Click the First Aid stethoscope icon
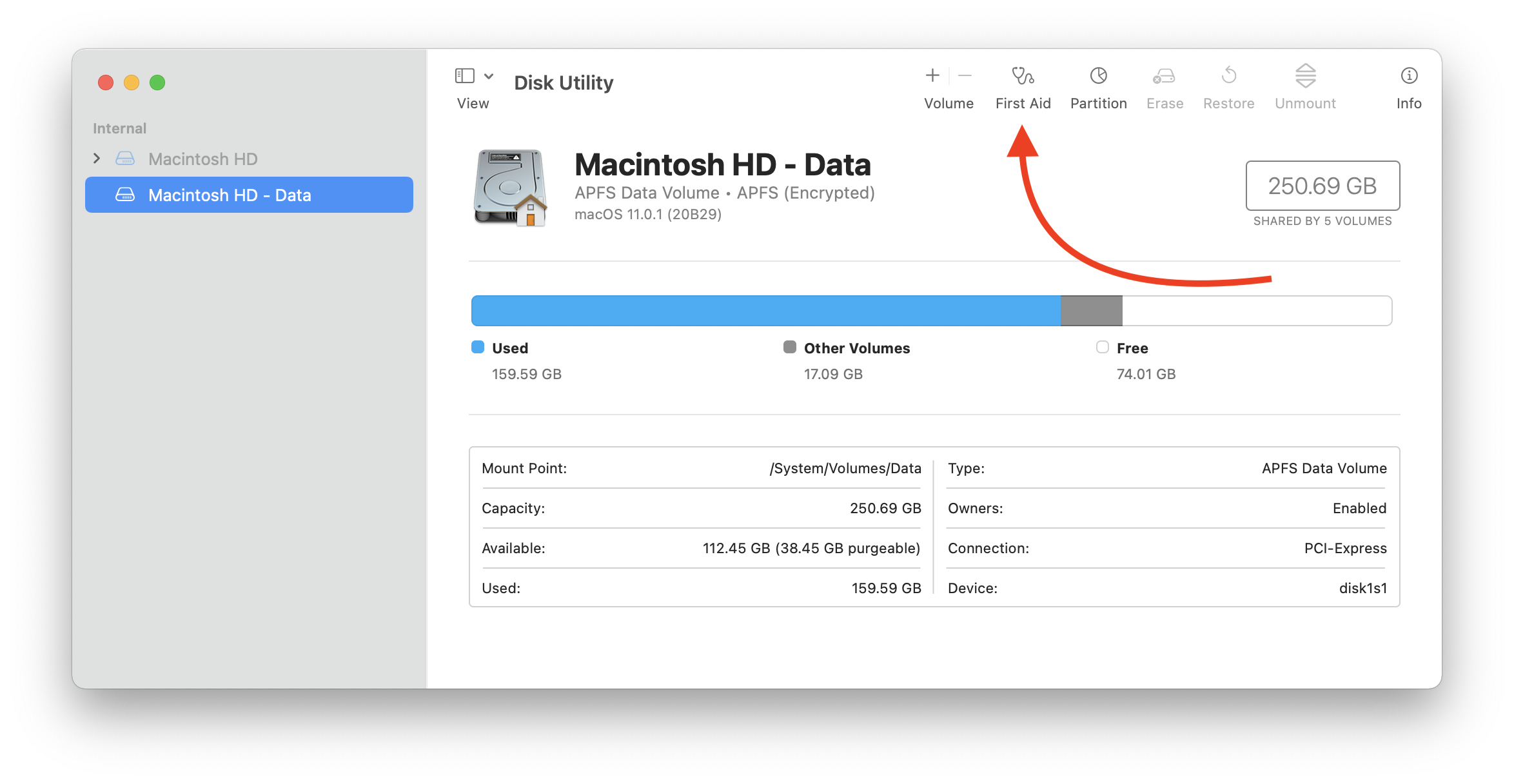 [x=1023, y=76]
